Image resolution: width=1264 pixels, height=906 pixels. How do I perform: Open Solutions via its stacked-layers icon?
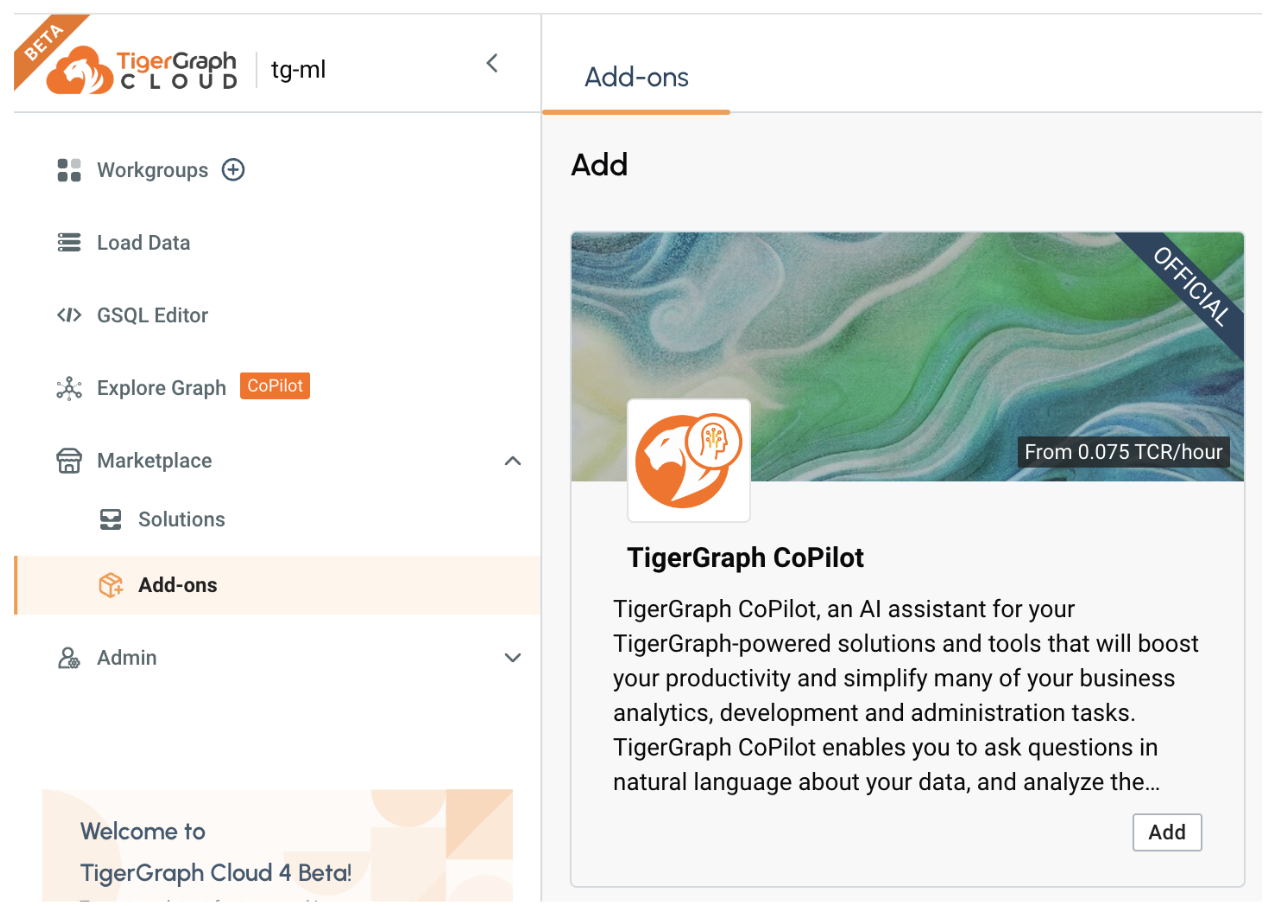(108, 519)
